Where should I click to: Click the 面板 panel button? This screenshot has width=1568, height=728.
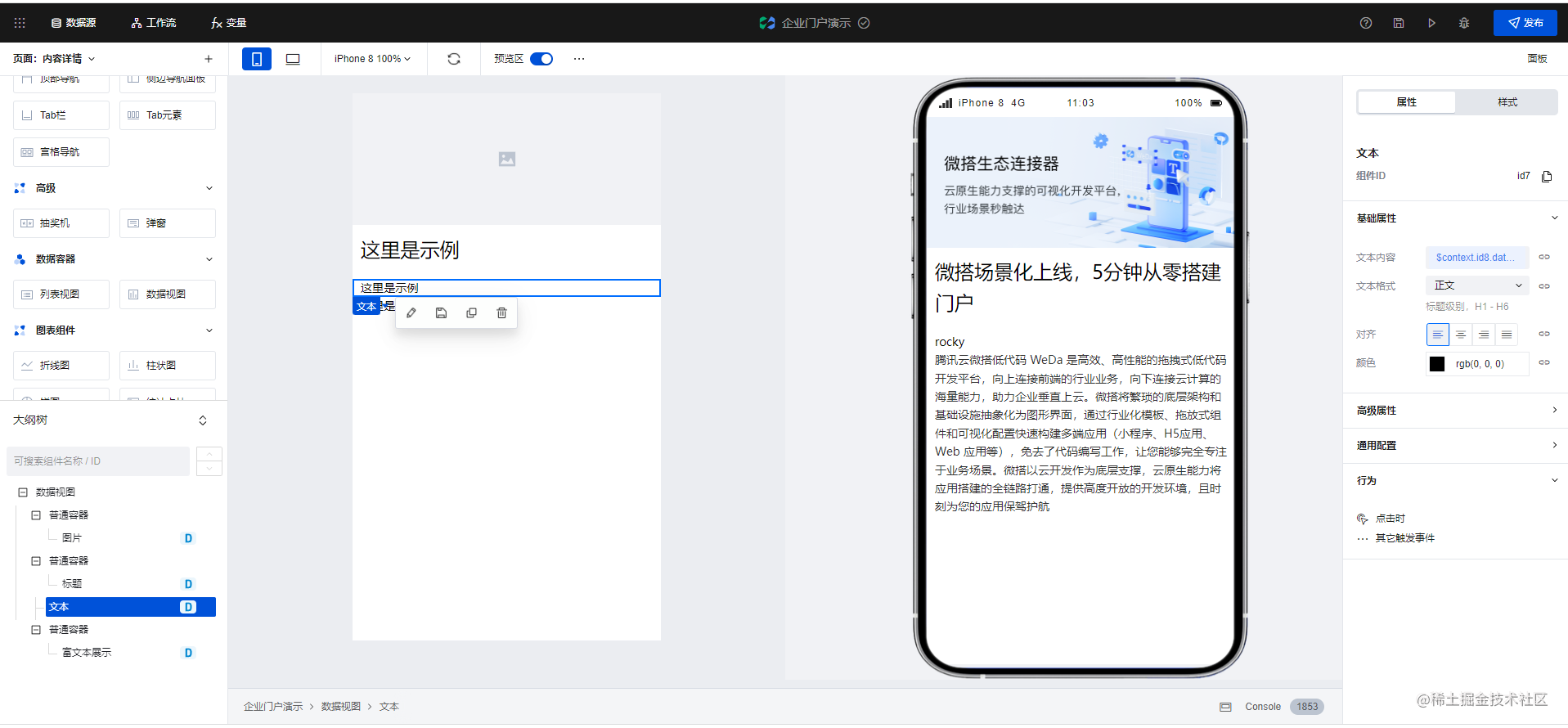[x=1537, y=59]
